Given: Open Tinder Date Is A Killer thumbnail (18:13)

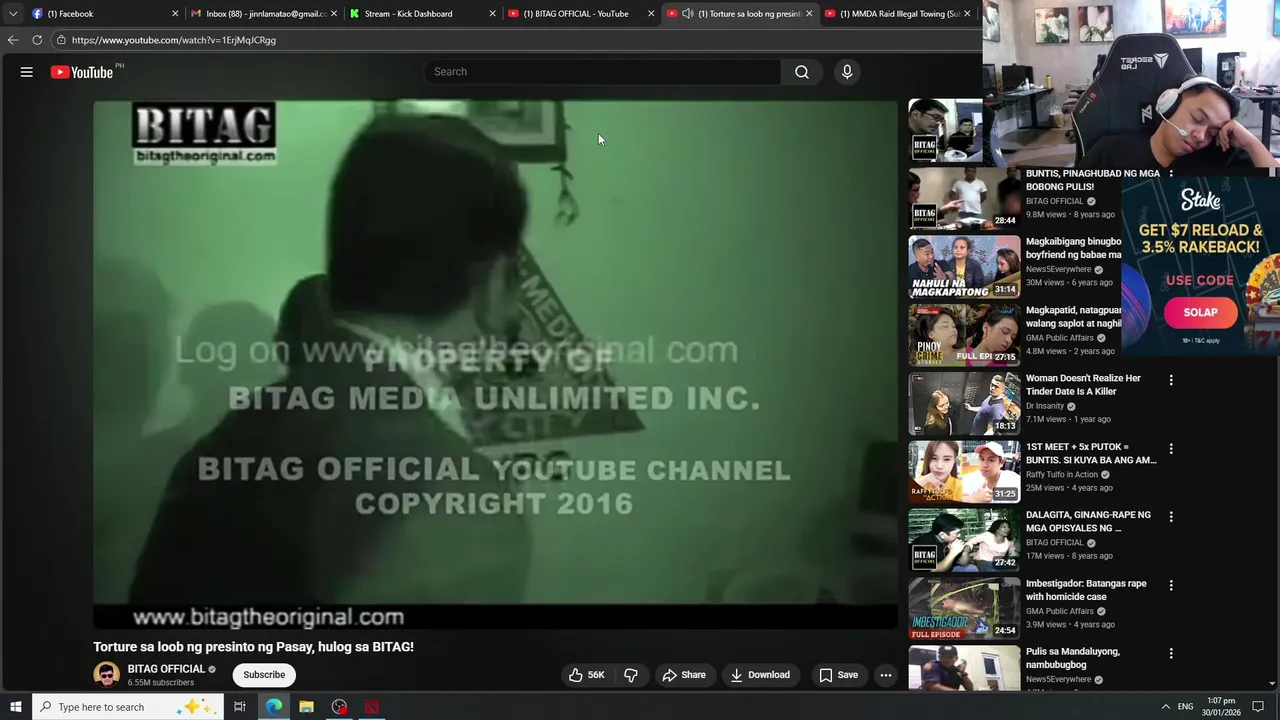Looking at the screenshot, I should click(x=964, y=404).
